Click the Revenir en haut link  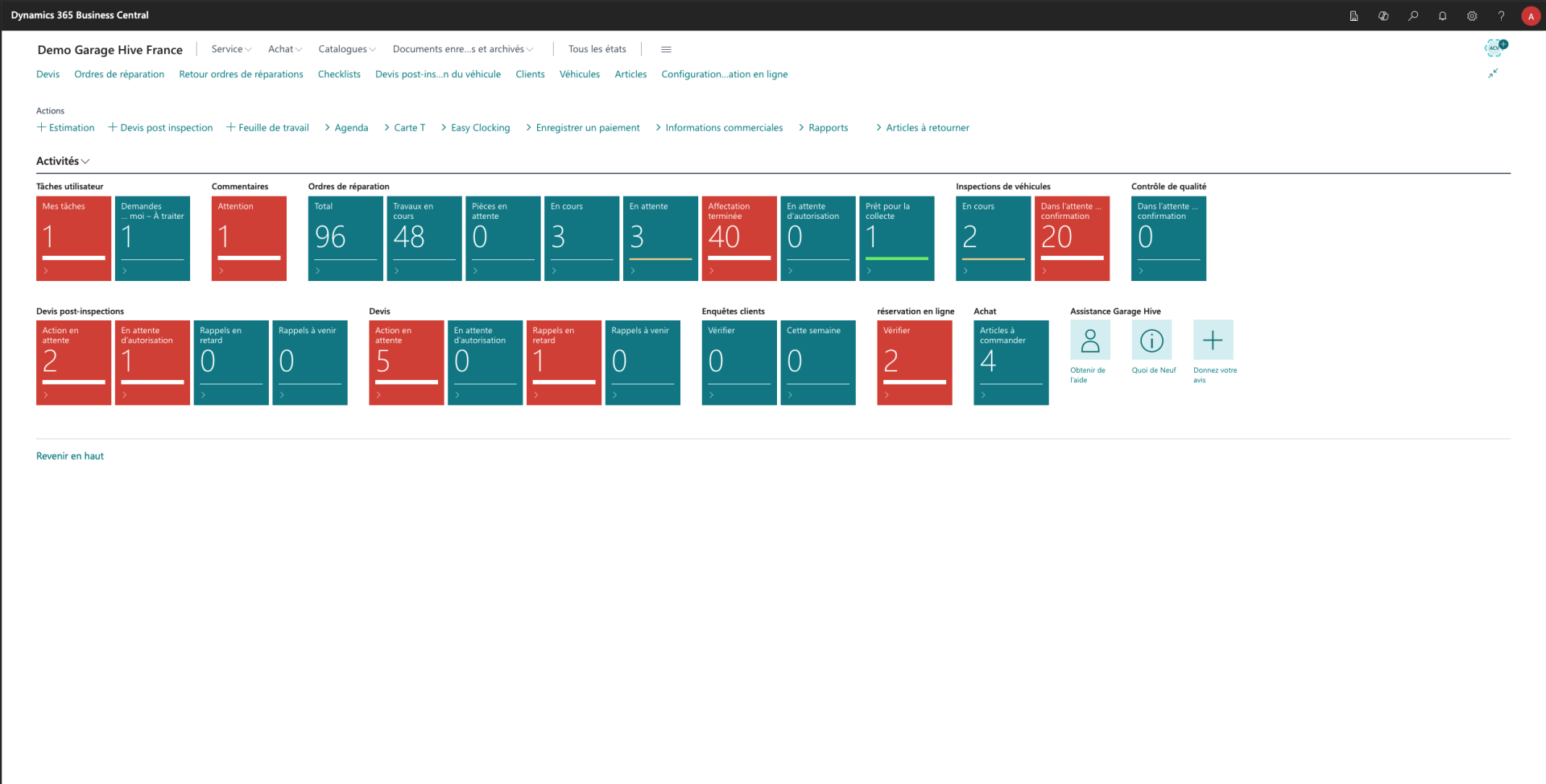click(70, 456)
